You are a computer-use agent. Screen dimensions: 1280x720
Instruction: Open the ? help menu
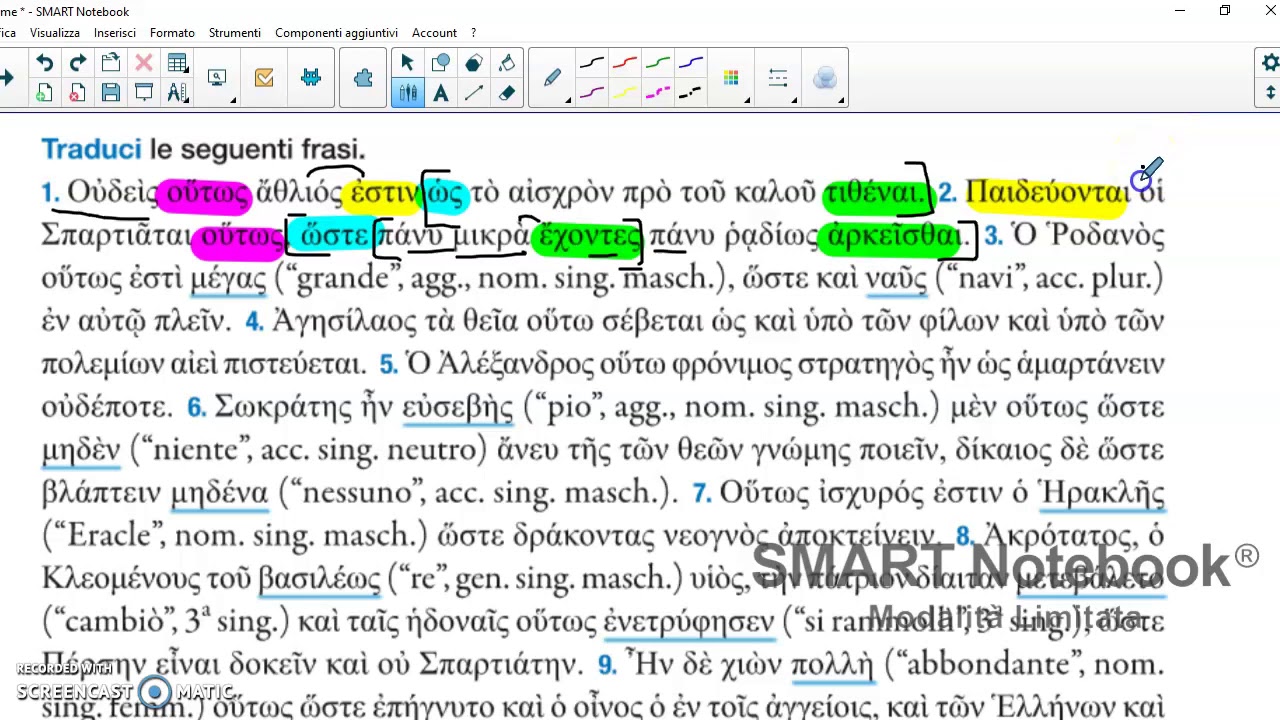473,33
